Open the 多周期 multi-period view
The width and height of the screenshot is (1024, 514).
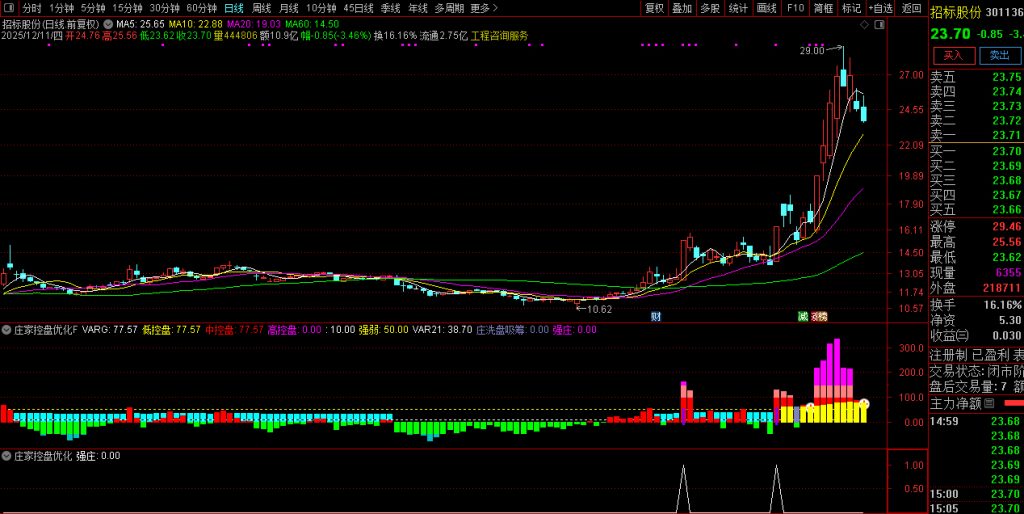449,8
